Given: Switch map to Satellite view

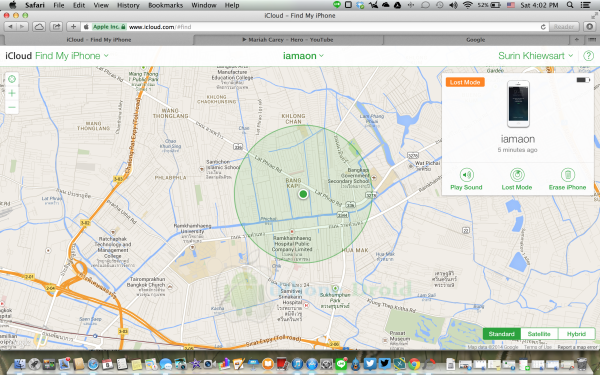Looking at the screenshot, I should [539, 334].
